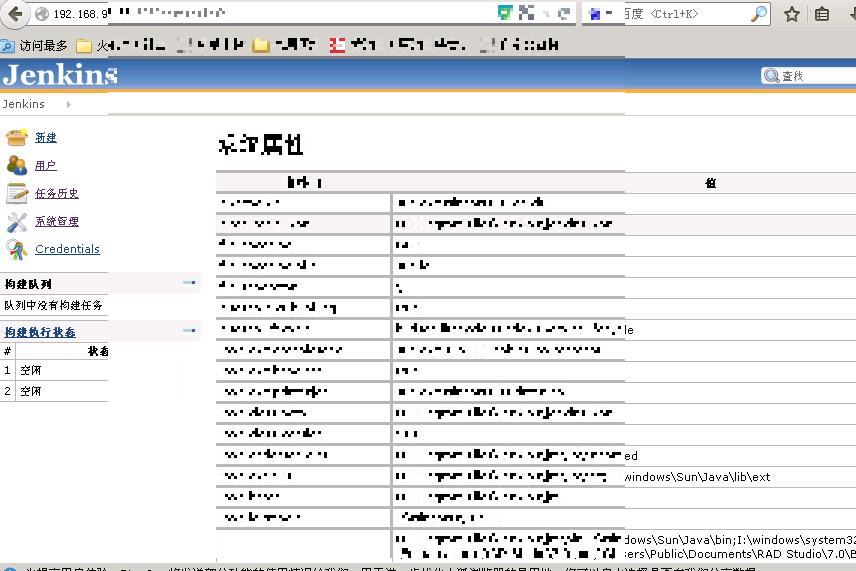Click the windows\Sun\Java\lib\ext value
The width and height of the screenshot is (856, 571).
tap(697, 477)
